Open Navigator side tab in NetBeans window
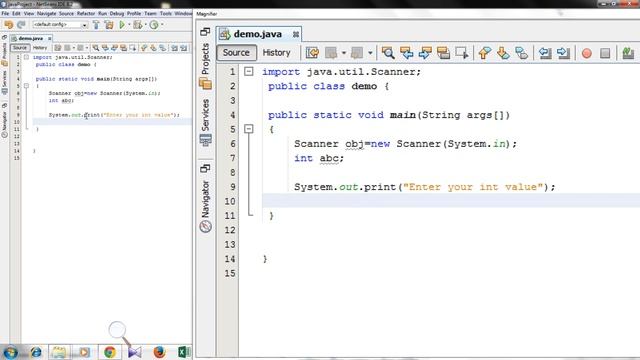Viewport: 640px width, 360px height. (x=4, y=124)
